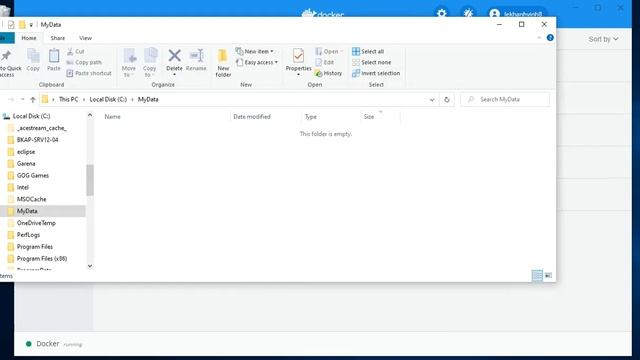Image resolution: width=640 pixels, height=360 pixels.
Task: Click the Copy icon in Clipboard group
Action: pyautogui.click(x=33, y=60)
